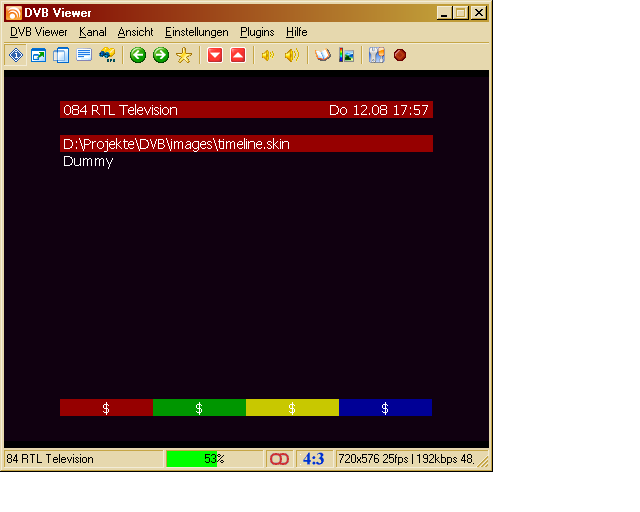Image resolution: width=640 pixels, height=512 pixels.
Task: Click the color picture settings icon
Action: click(x=347, y=55)
